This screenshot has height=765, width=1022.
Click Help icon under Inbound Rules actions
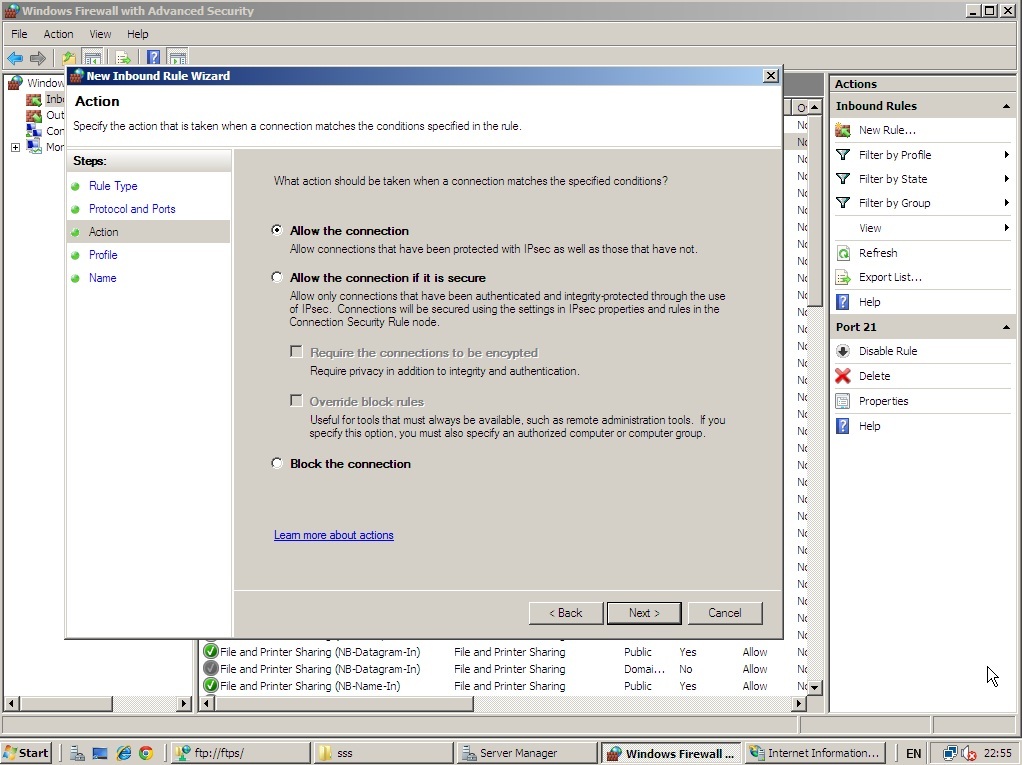[x=843, y=302]
